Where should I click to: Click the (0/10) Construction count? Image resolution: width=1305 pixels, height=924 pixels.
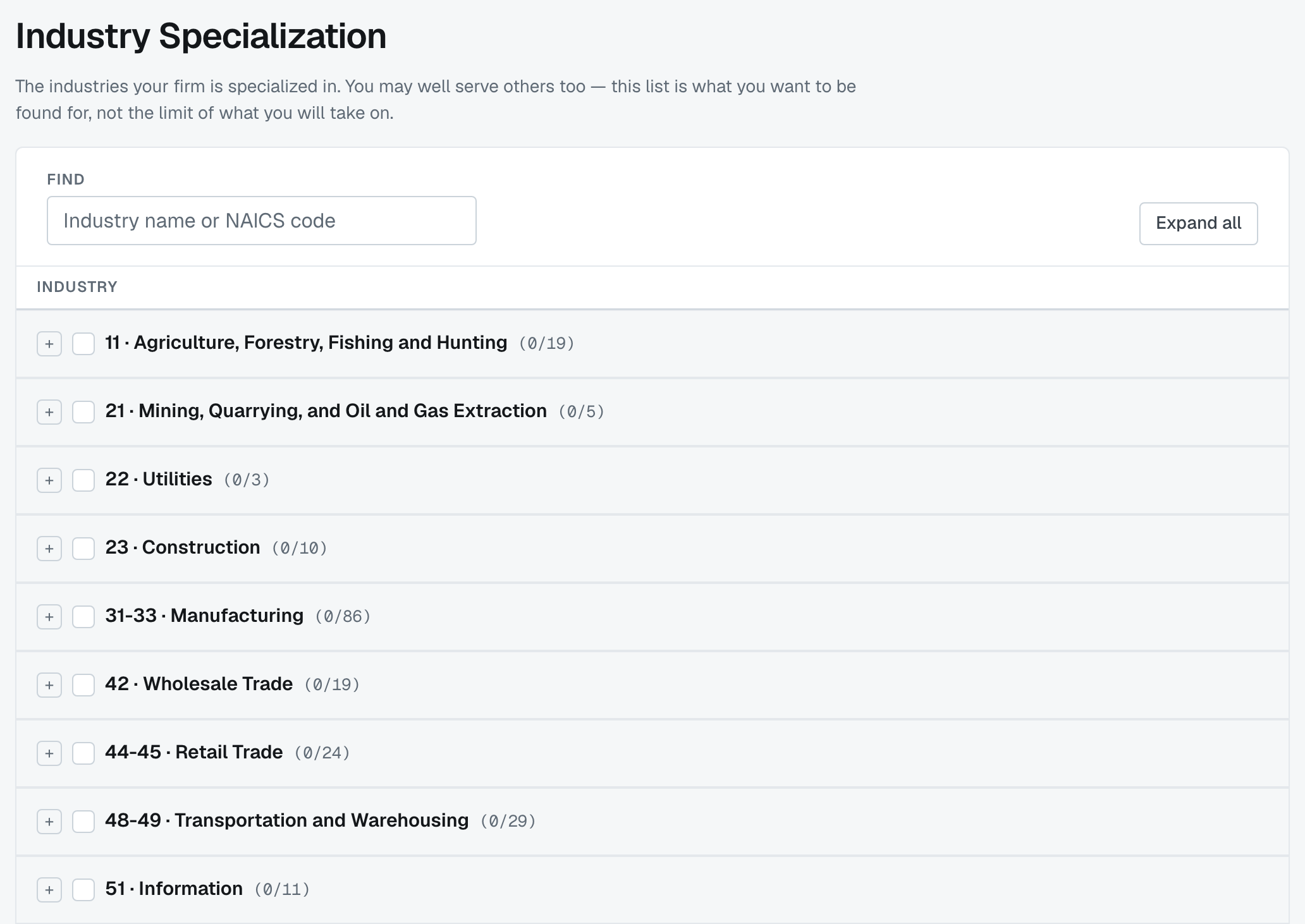coord(299,548)
